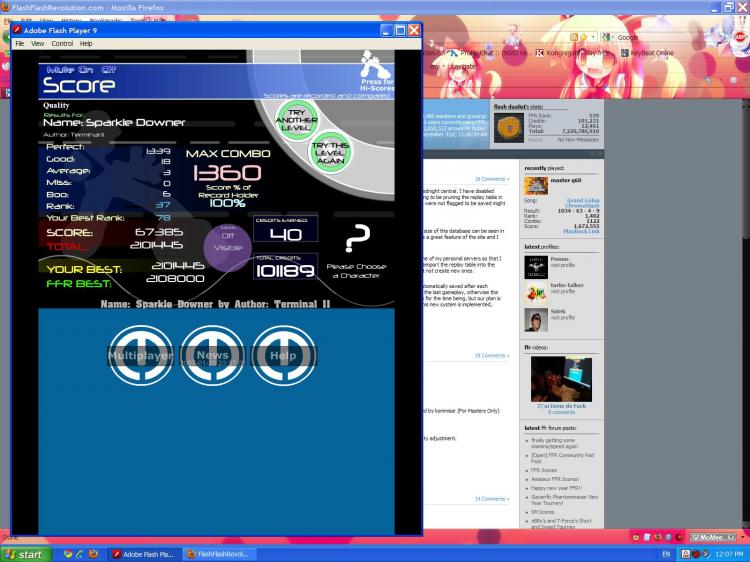This screenshot has width=750, height=562.
Task: Open the Playback Link
Action: (581, 231)
